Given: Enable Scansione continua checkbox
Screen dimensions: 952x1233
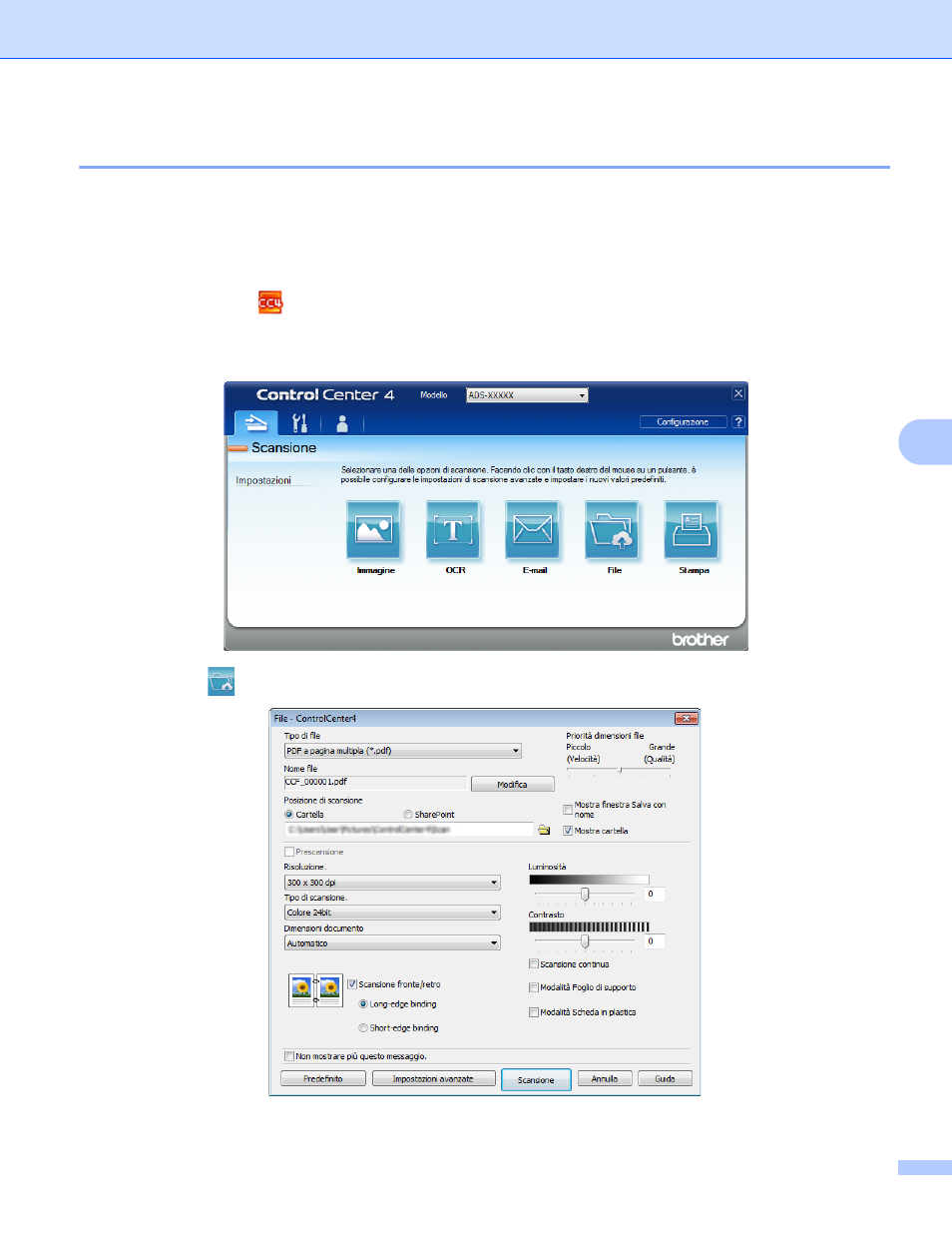Looking at the screenshot, I should pyautogui.click(x=534, y=964).
